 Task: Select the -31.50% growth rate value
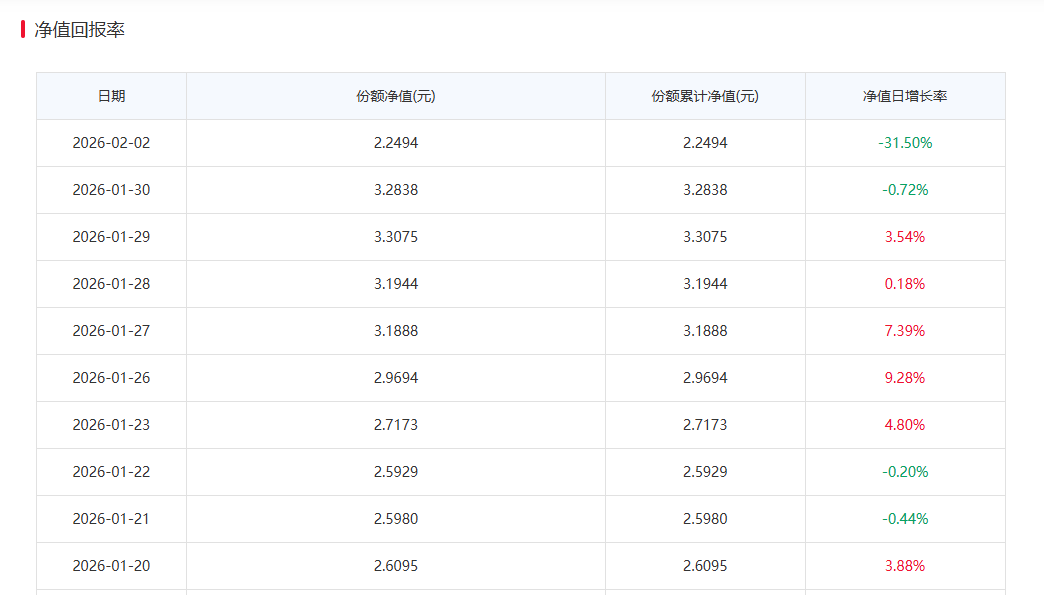click(x=905, y=143)
